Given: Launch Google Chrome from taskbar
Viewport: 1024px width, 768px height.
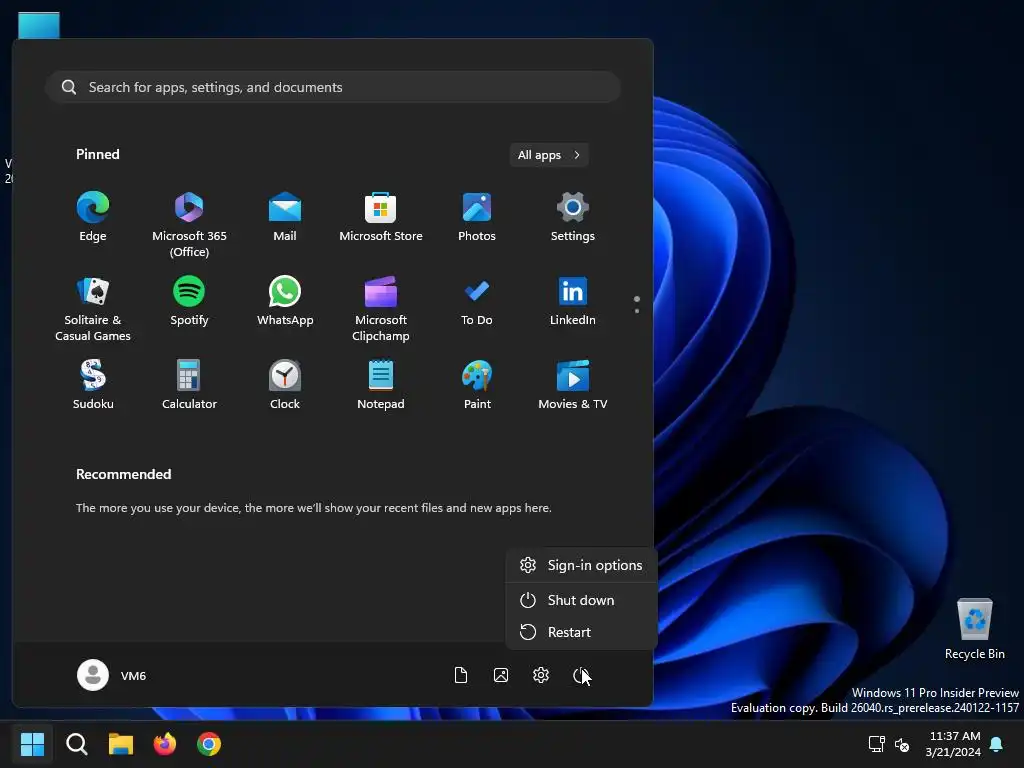Looking at the screenshot, I should pyautogui.click(x=209, y=744).
